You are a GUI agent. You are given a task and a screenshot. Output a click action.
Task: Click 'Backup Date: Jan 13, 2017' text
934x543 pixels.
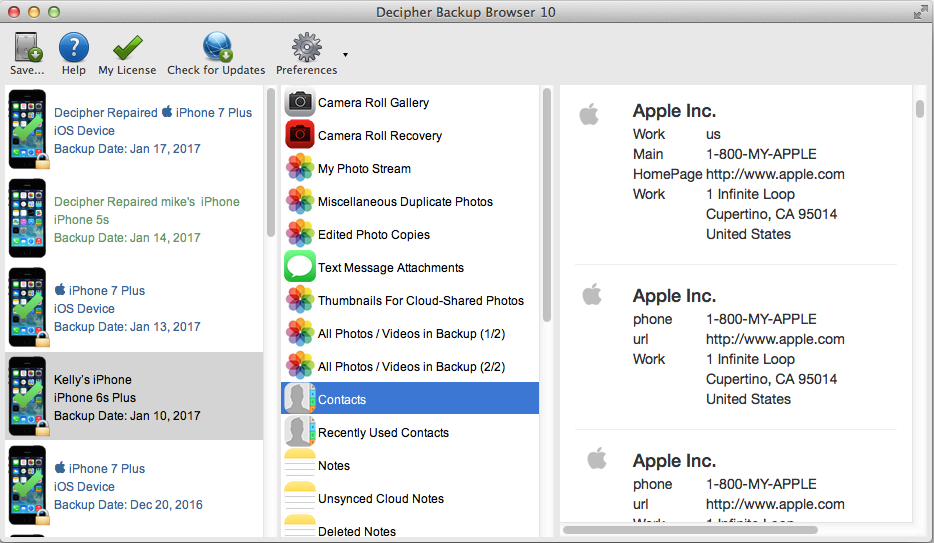[127, 326]
